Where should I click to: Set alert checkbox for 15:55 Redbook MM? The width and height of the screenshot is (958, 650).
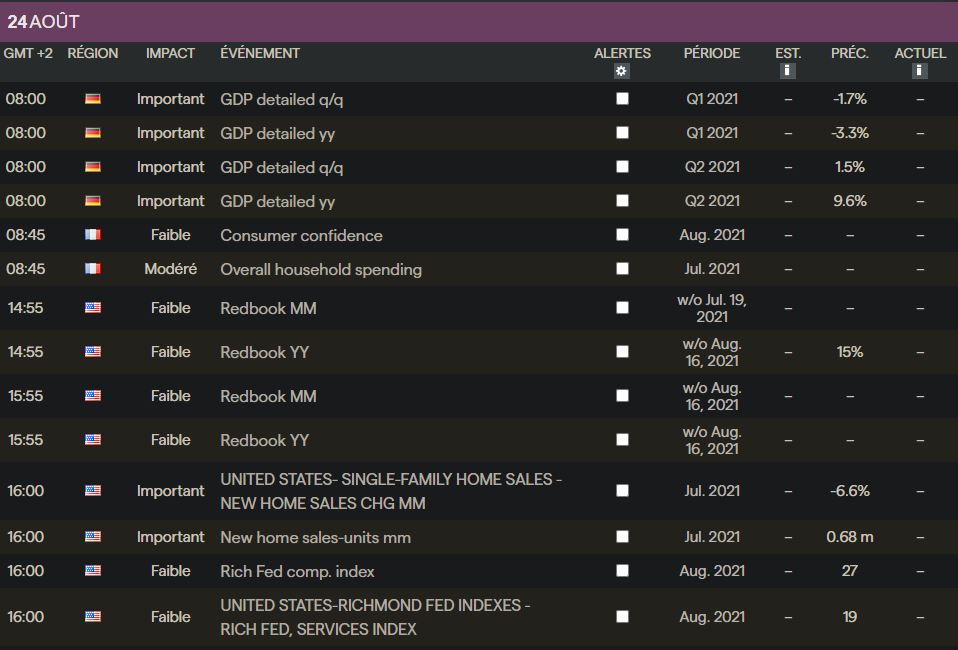coord(622,395)
